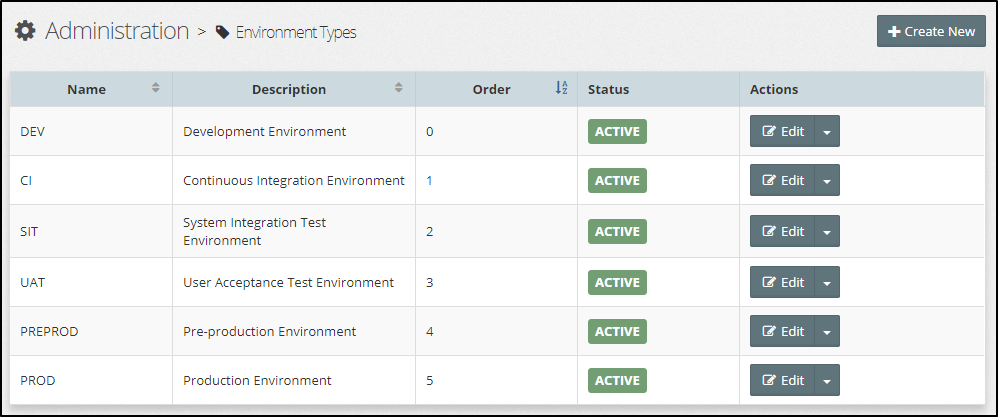Click Create New button

click(x=931, y=31)
